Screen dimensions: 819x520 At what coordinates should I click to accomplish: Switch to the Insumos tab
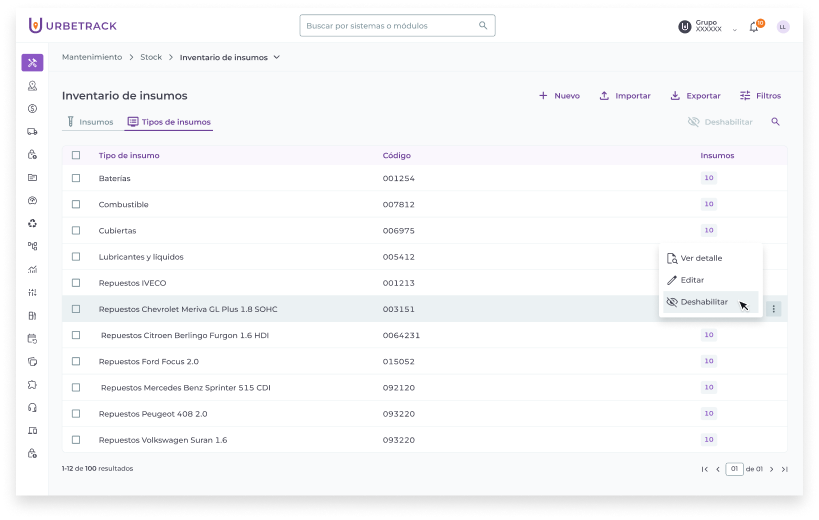[90, 122]
